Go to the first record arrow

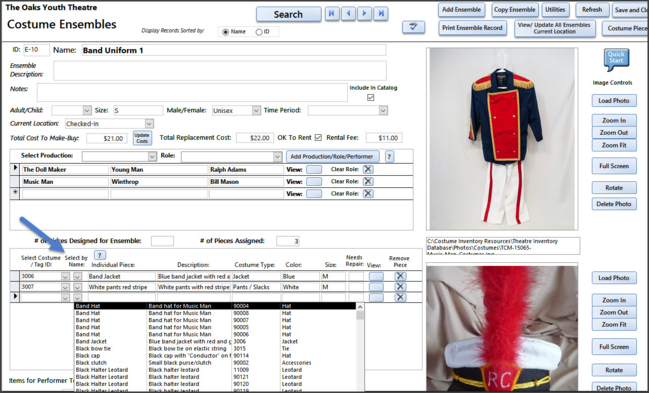pyautogui.click(x=332, y=14)
